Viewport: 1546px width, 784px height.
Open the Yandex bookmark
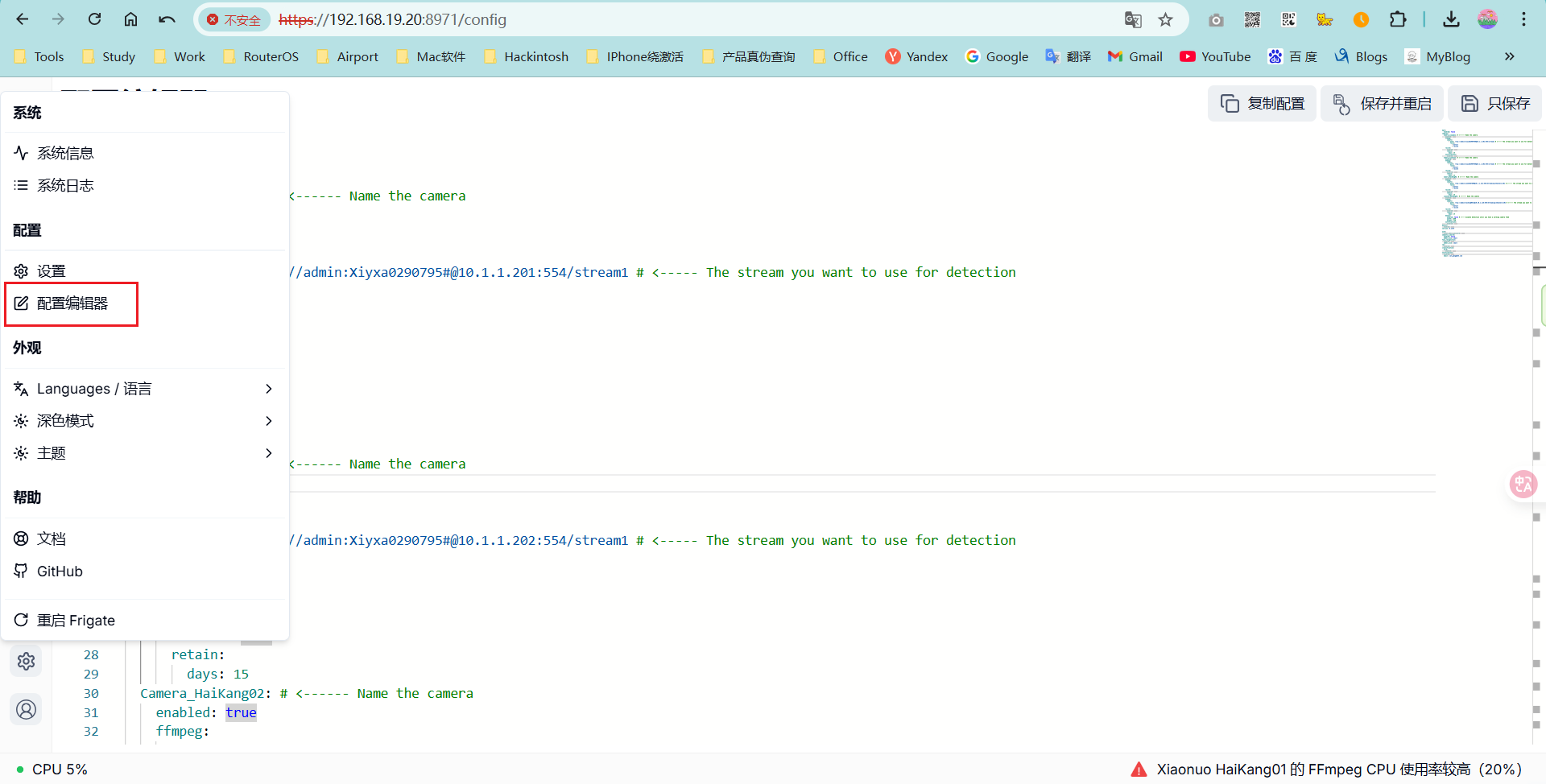click(916, 56)
